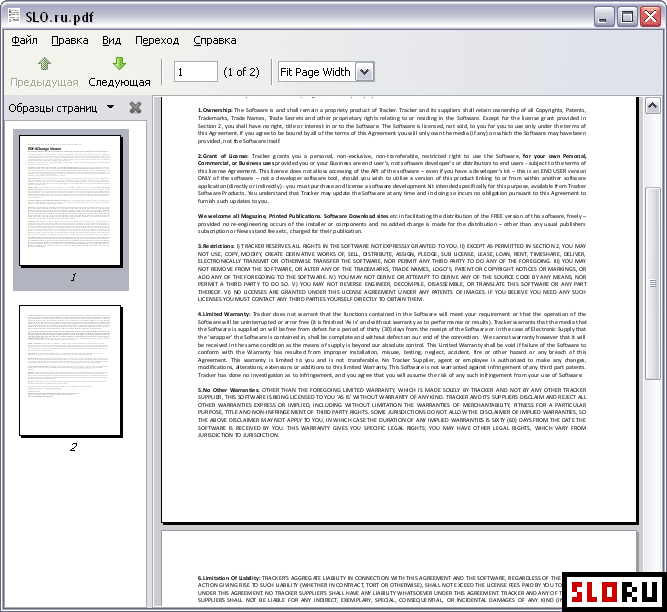Click the 'We welcome all Magazine' paragraph

392,224
